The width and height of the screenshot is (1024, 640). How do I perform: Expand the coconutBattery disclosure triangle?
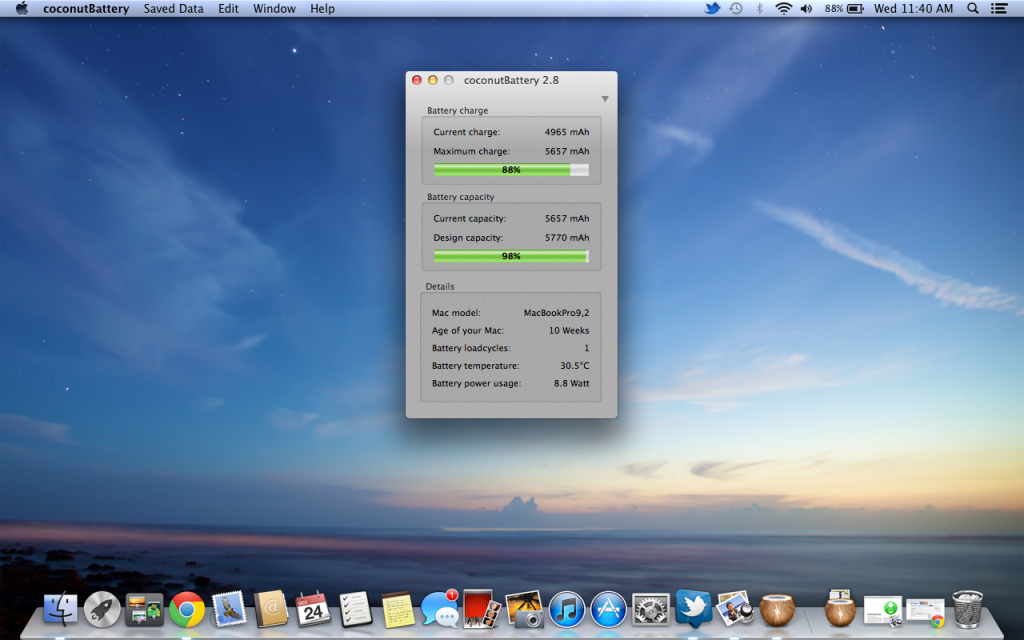(x=605, y=99)
